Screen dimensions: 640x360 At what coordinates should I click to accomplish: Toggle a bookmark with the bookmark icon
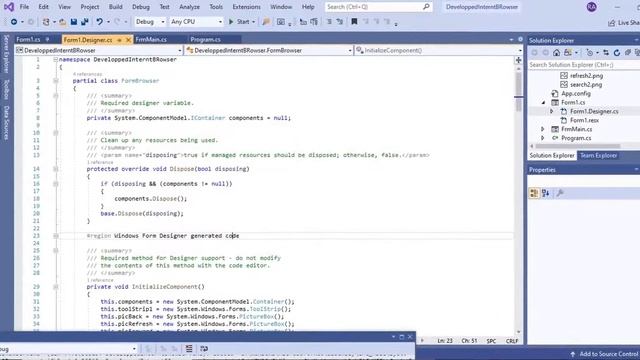354,22
